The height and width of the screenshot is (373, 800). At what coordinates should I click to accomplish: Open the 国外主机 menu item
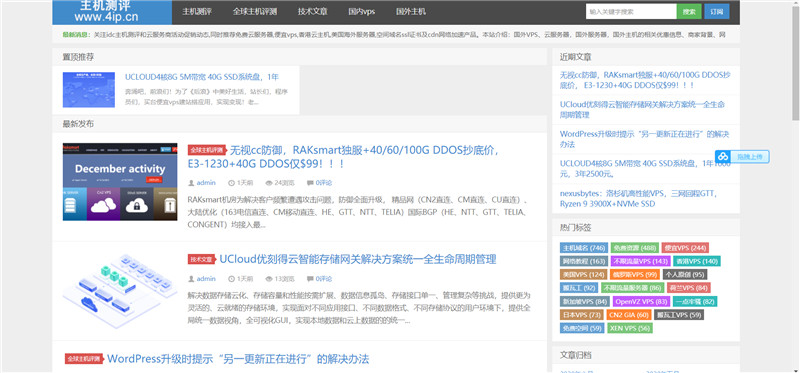coord(411,12)
